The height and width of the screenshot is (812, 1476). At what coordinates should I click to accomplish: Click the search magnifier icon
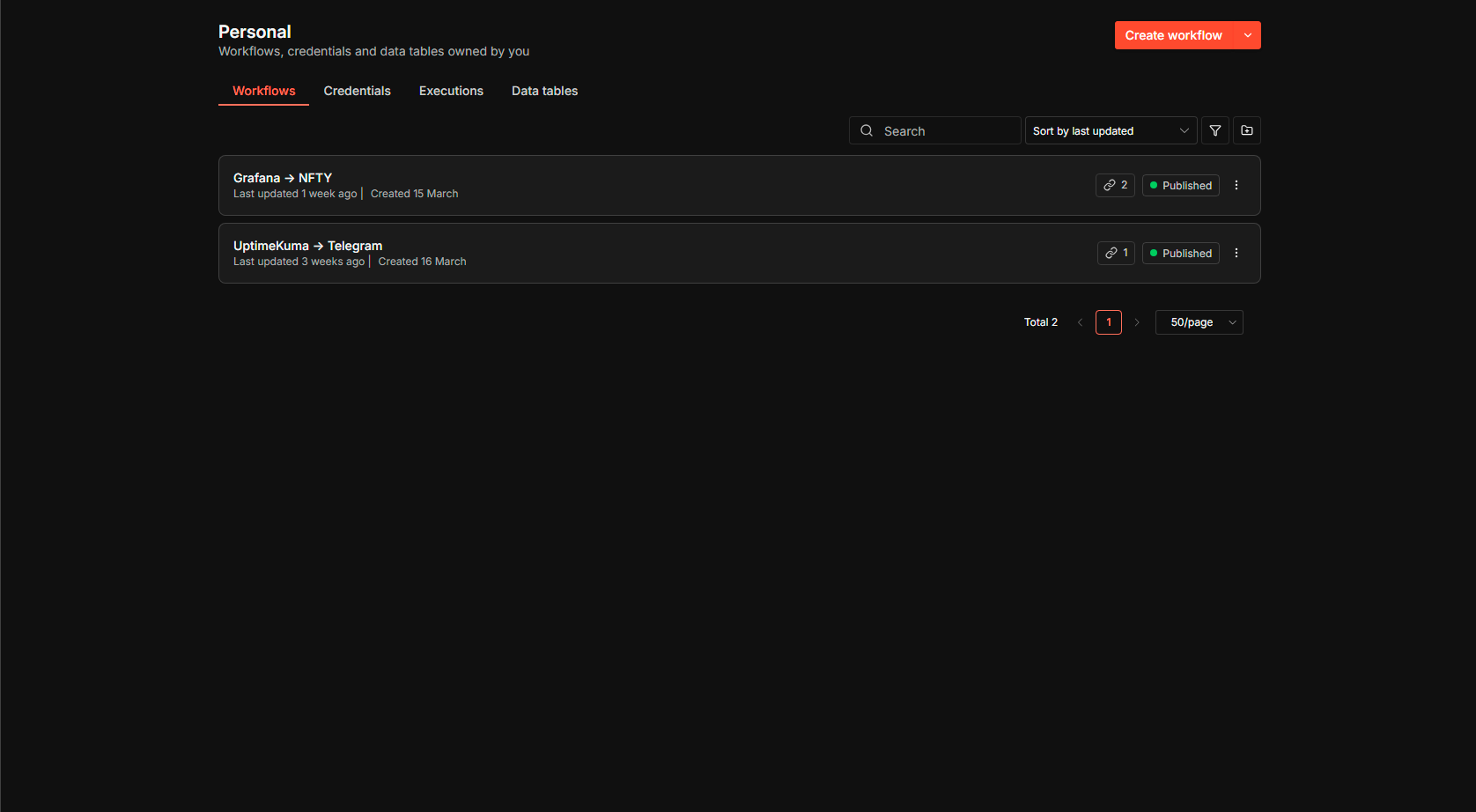(x=867, y=130)
